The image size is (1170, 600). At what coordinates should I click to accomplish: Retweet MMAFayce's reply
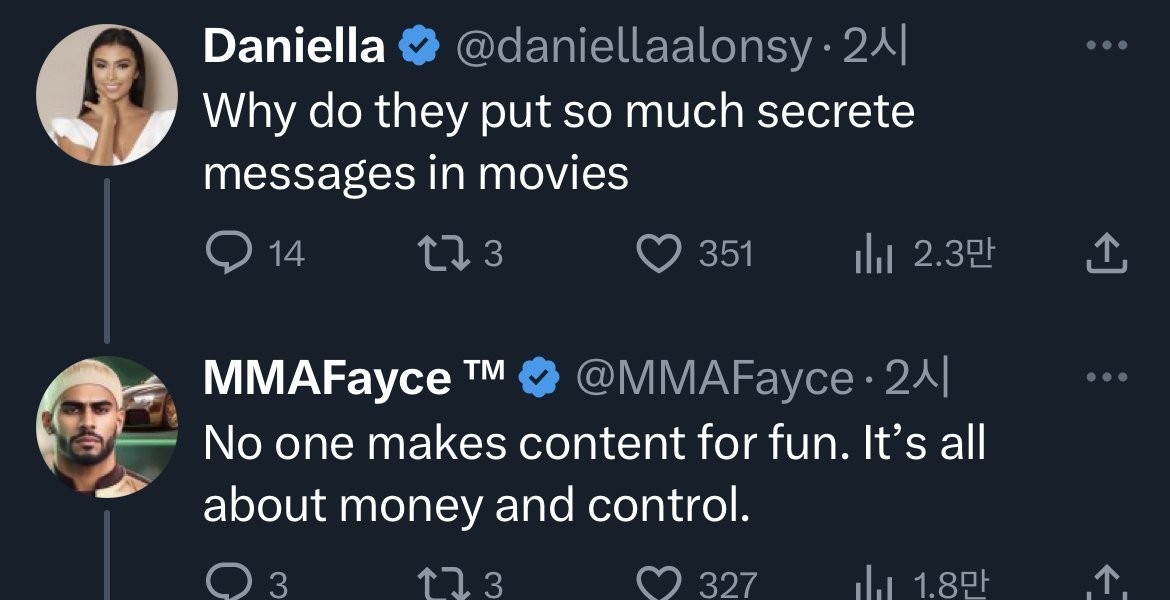[x=442, y=582]
